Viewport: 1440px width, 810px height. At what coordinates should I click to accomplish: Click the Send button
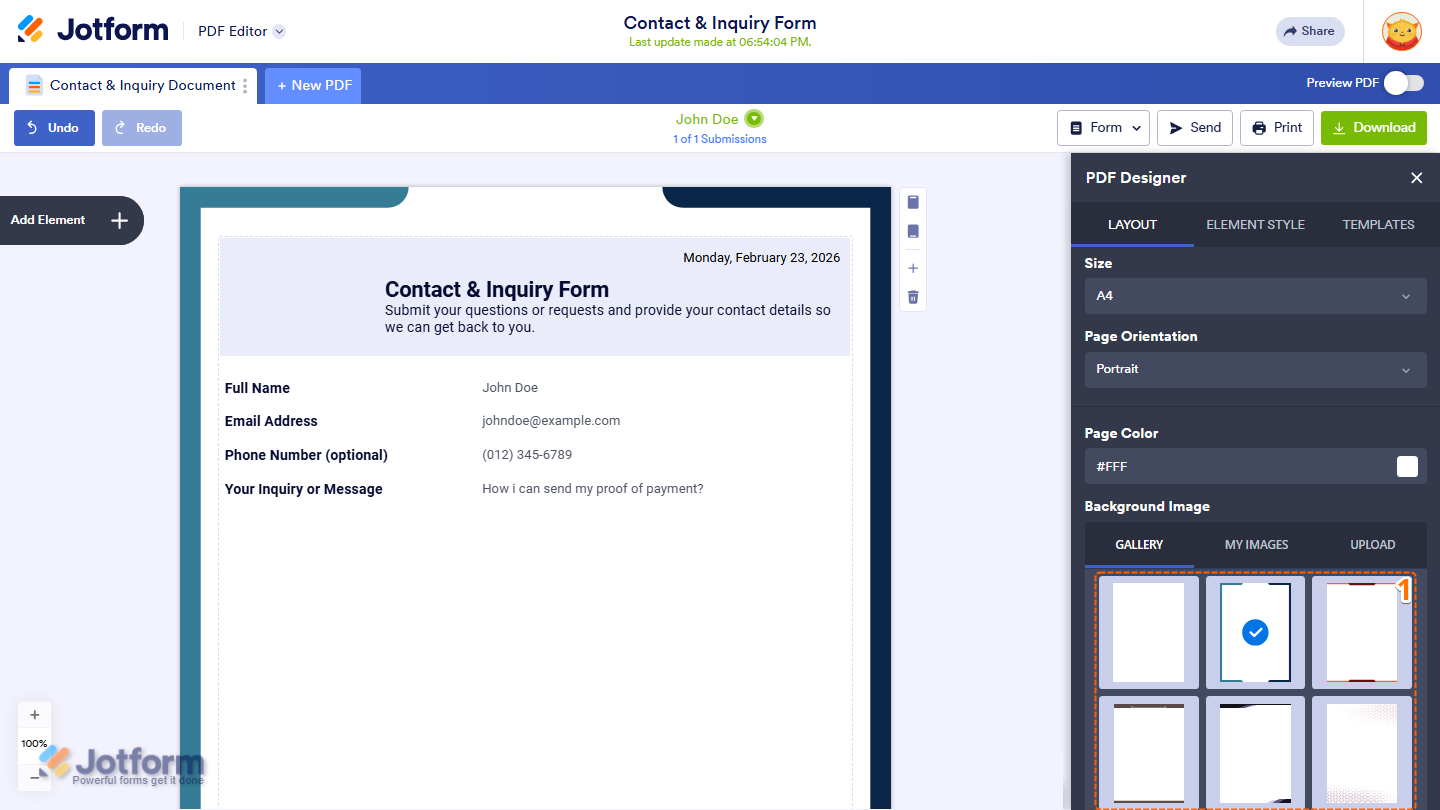point(1194,127)
